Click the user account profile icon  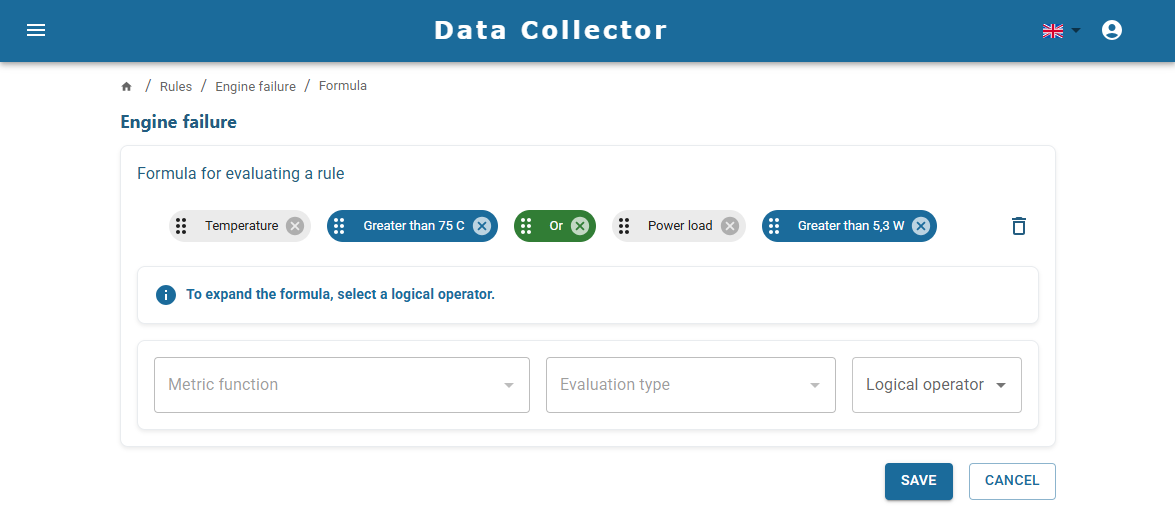1111,30
